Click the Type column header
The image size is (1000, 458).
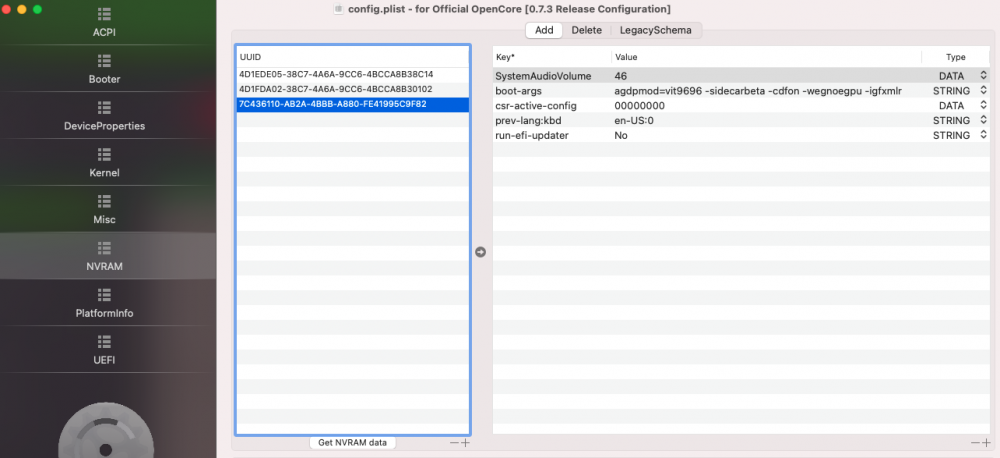point(955,57)
